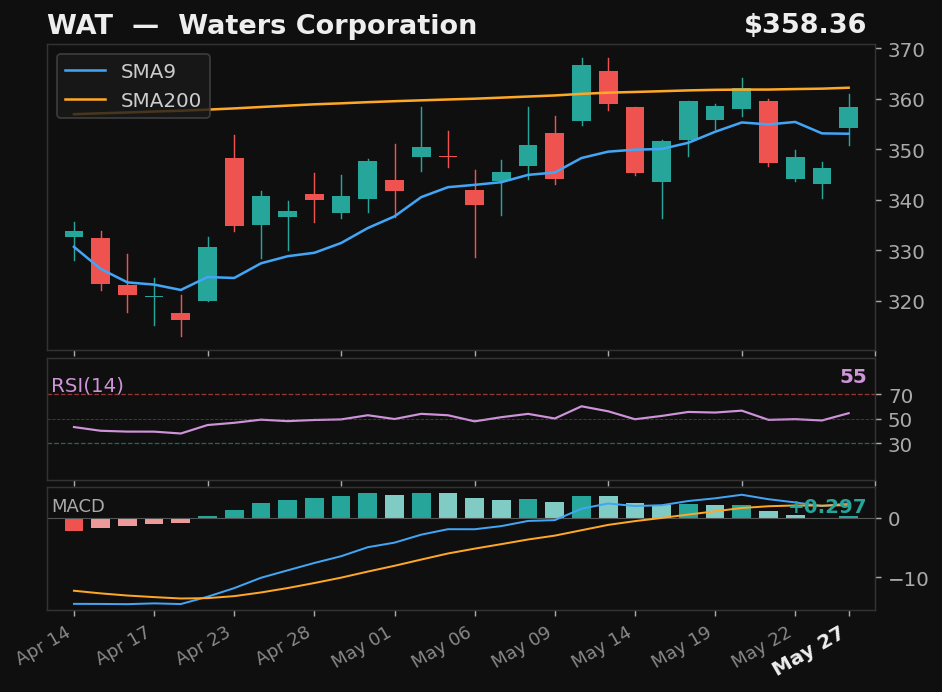The width and height of the screenshot is (942, 692).
Task: Click the first green candlestick on Apr 14
Action: click(x=74, y=234)
